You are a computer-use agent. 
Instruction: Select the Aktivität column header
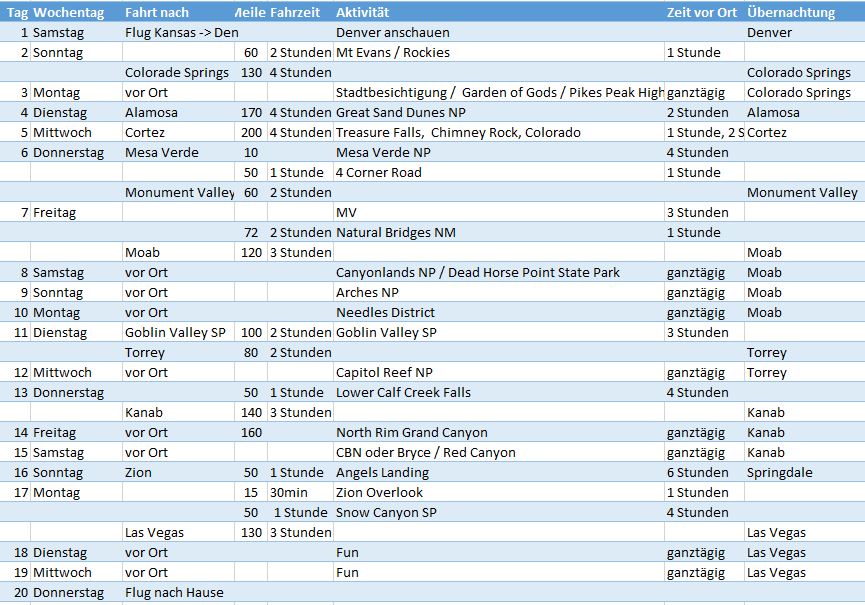click(x=363, y=12)
